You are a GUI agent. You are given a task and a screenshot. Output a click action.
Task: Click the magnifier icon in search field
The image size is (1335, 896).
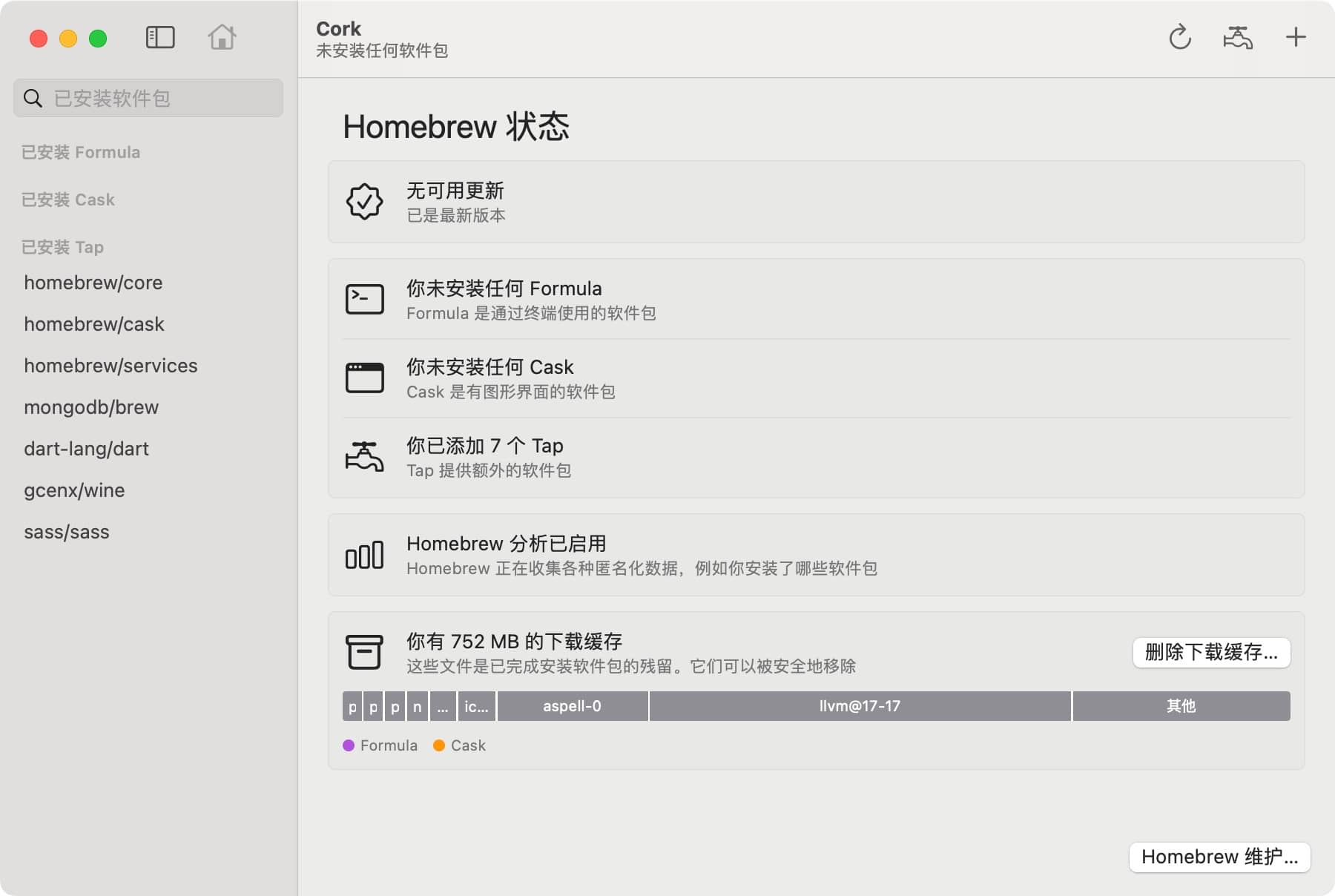33,98
